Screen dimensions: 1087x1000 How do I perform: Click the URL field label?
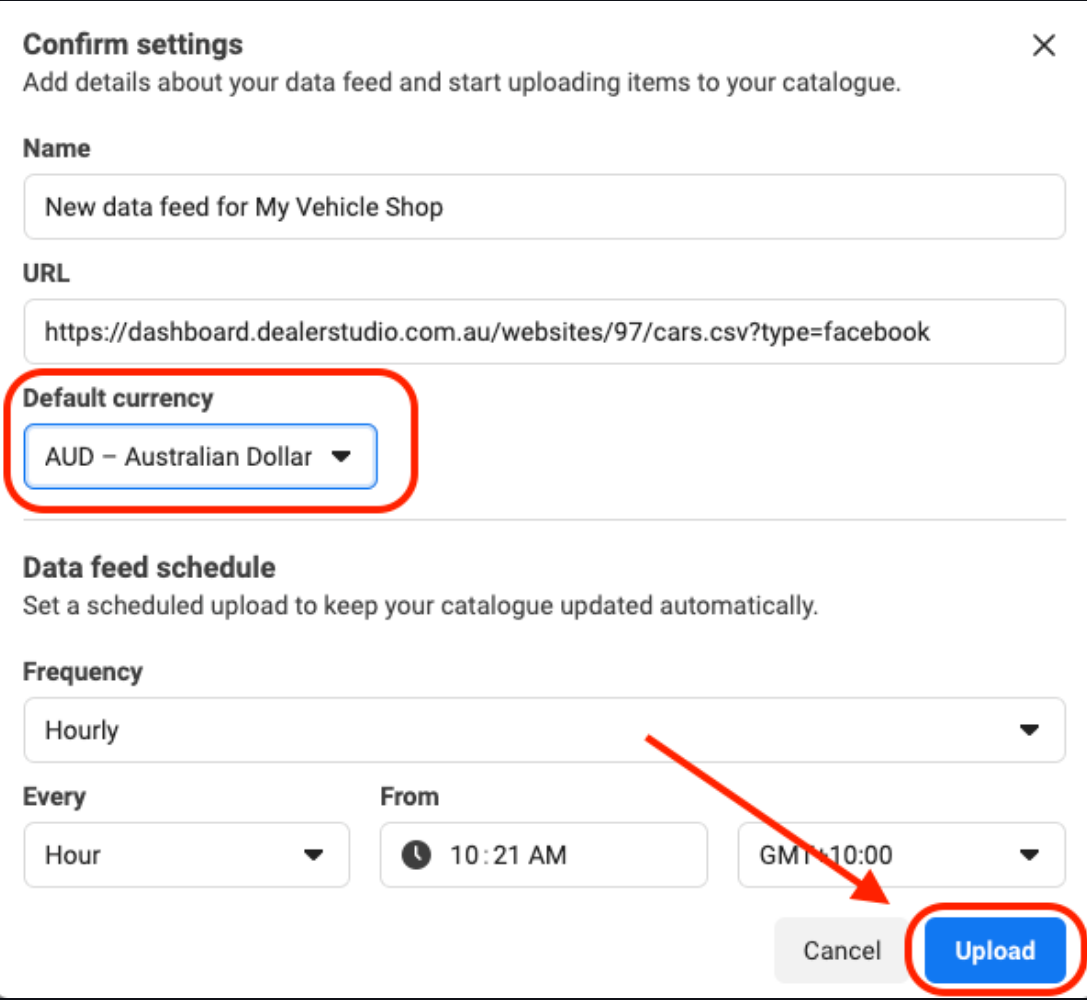click(x=46, y=273)
